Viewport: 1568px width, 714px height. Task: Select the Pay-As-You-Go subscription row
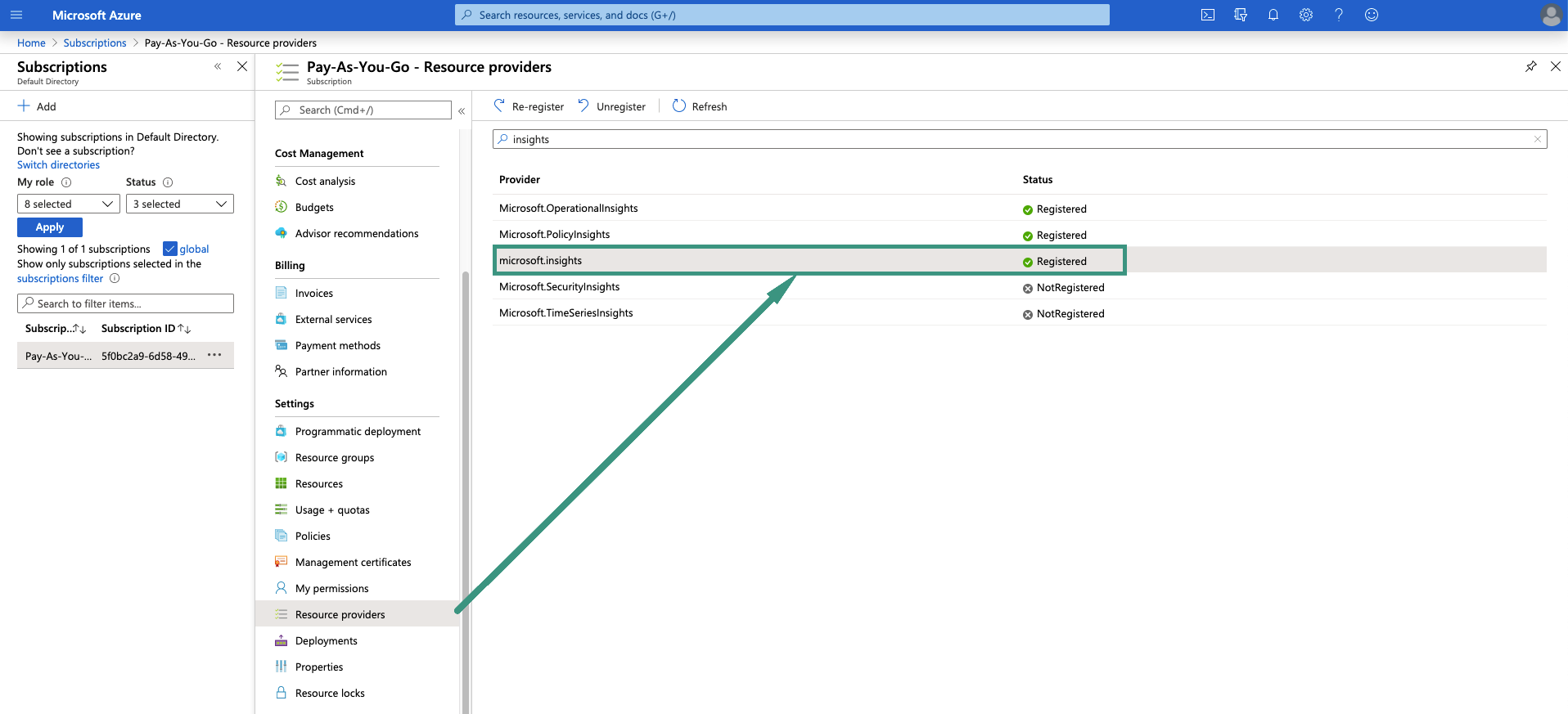tap(125, 356)
